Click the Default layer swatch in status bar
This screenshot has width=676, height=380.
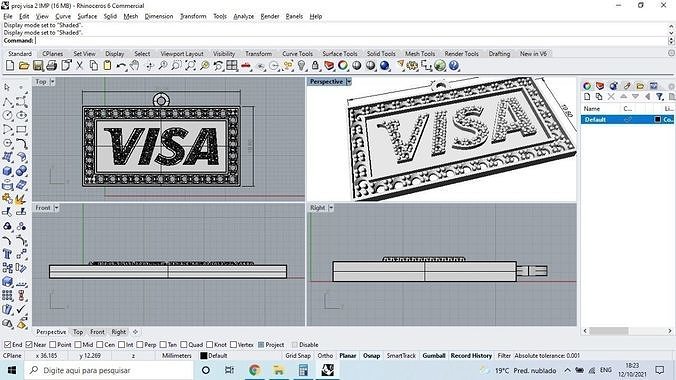(x=204, y=356)
